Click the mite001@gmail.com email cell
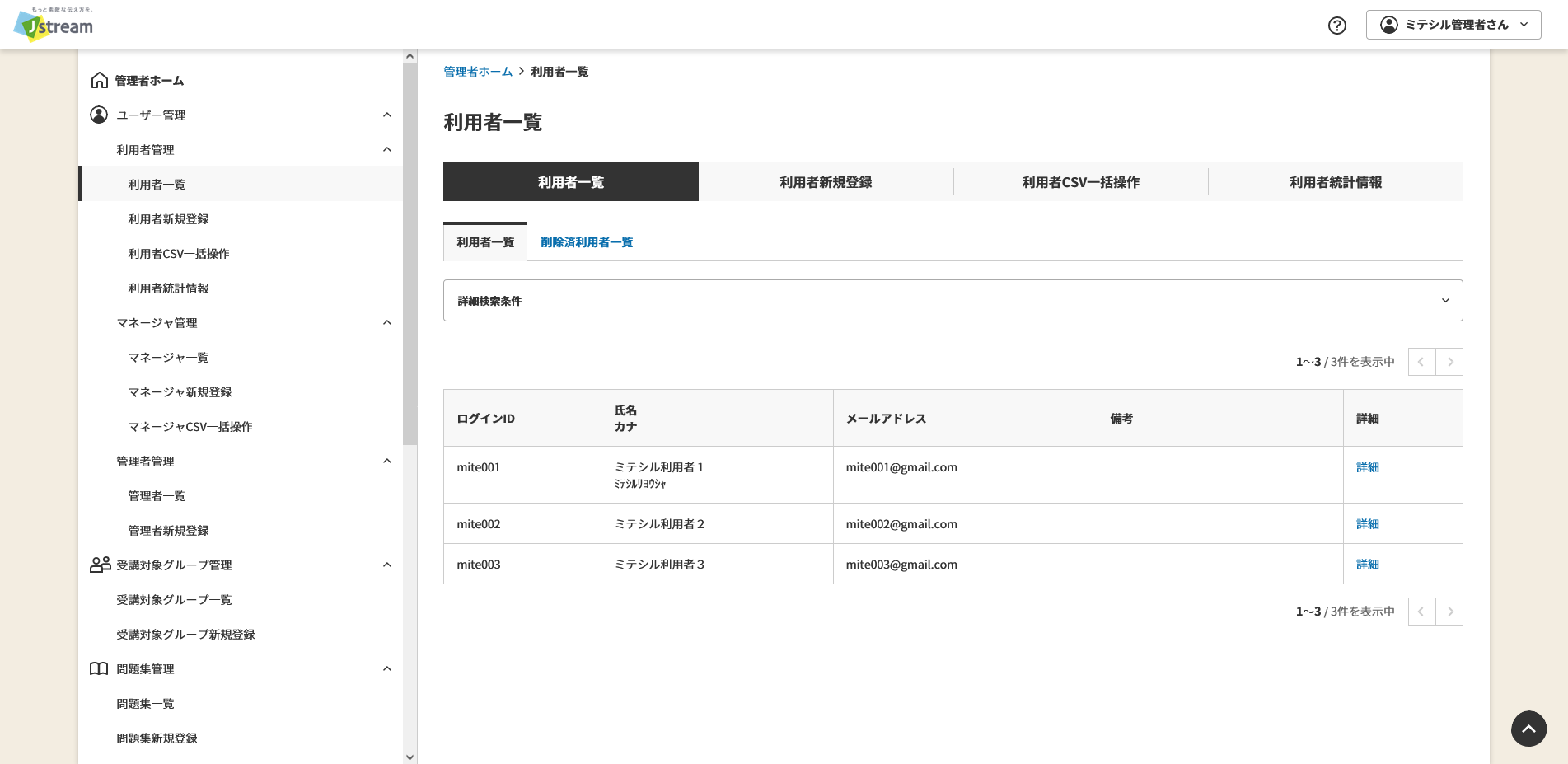1568x764 pixels. pos(965,475)
